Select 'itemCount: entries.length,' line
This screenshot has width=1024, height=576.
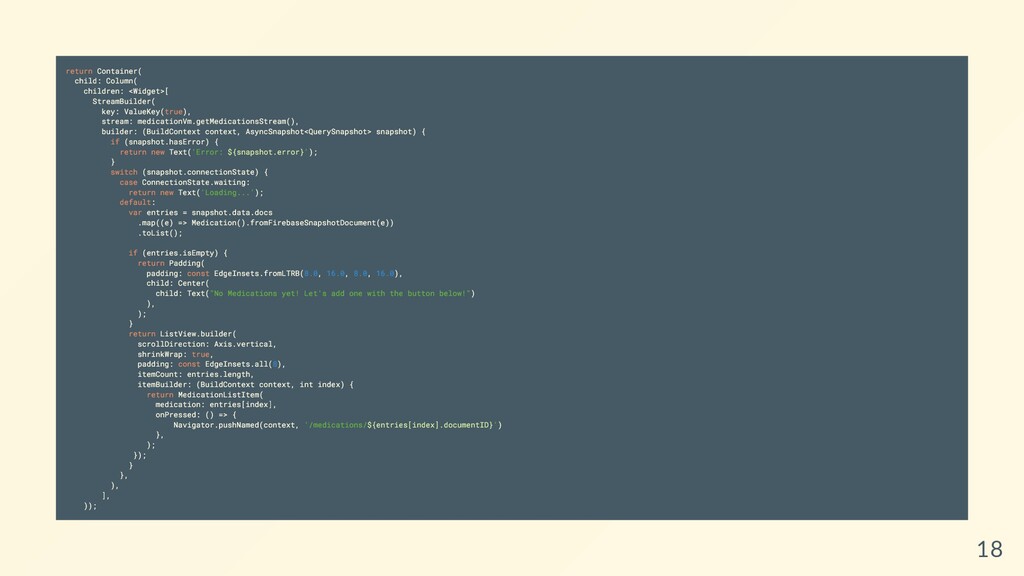point(196,375)
